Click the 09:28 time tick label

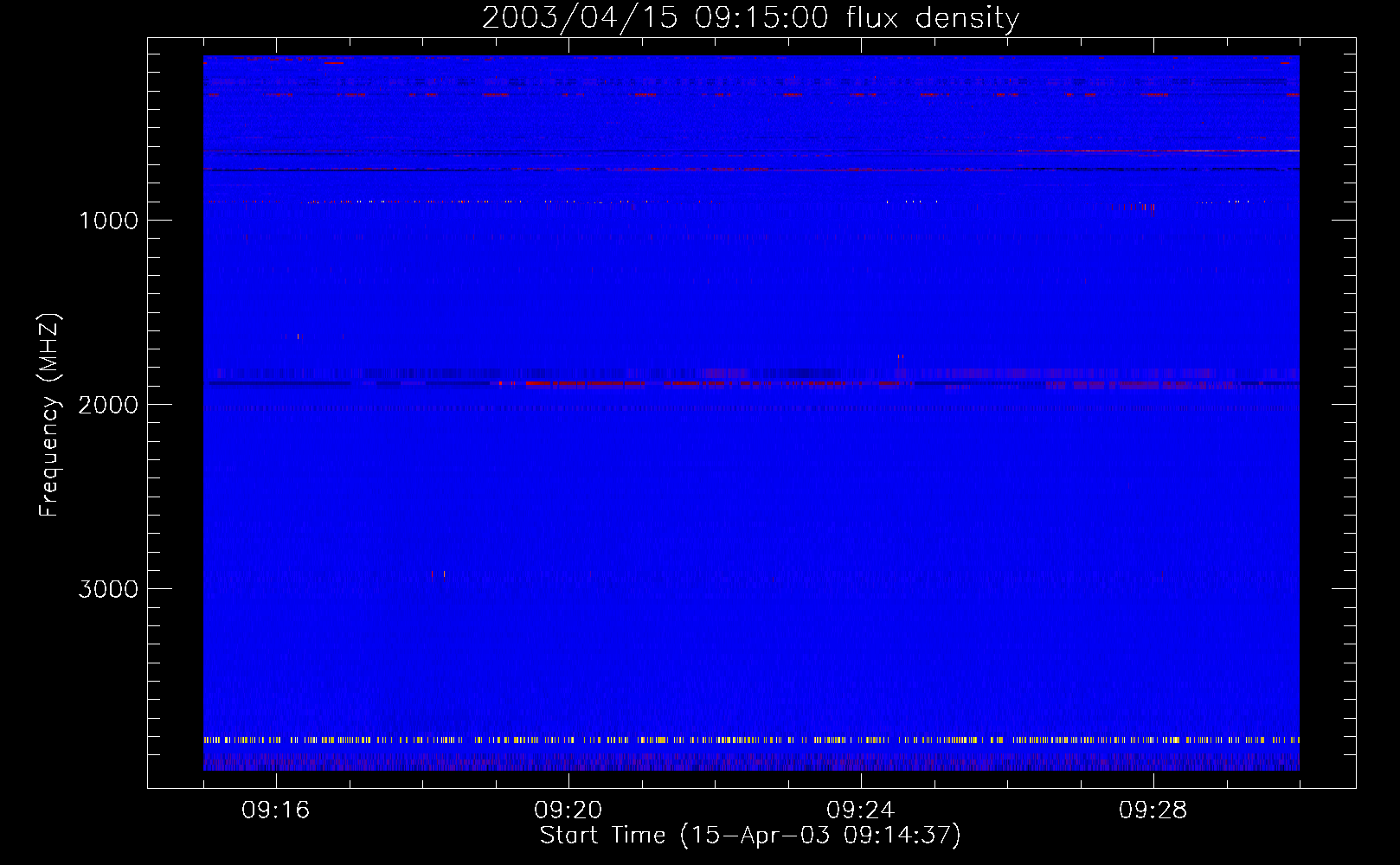[x=1153, y=811]
